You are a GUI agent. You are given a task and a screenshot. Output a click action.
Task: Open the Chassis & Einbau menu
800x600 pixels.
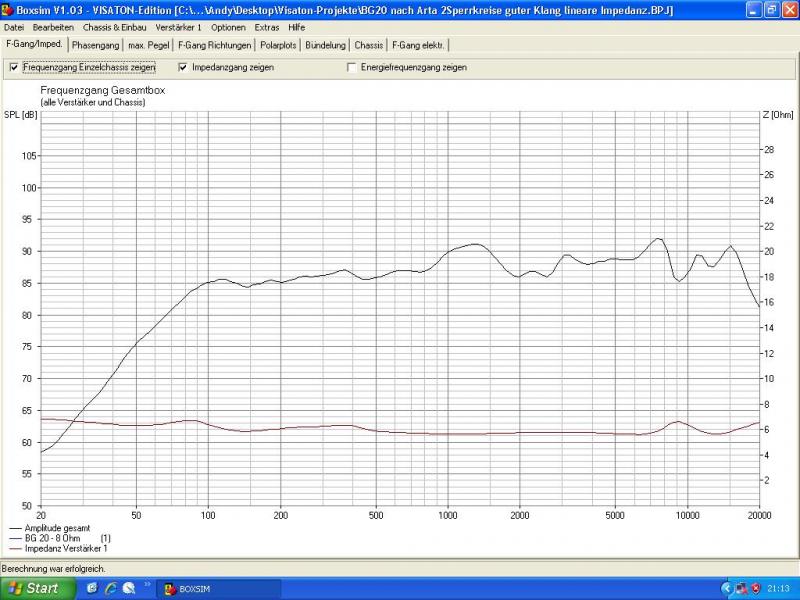(114, 27)
